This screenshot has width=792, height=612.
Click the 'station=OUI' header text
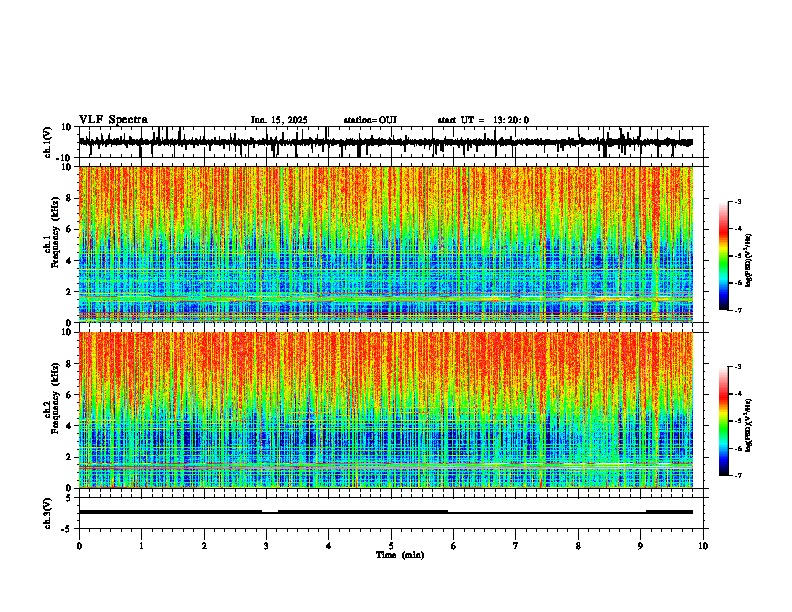point(370,120)
